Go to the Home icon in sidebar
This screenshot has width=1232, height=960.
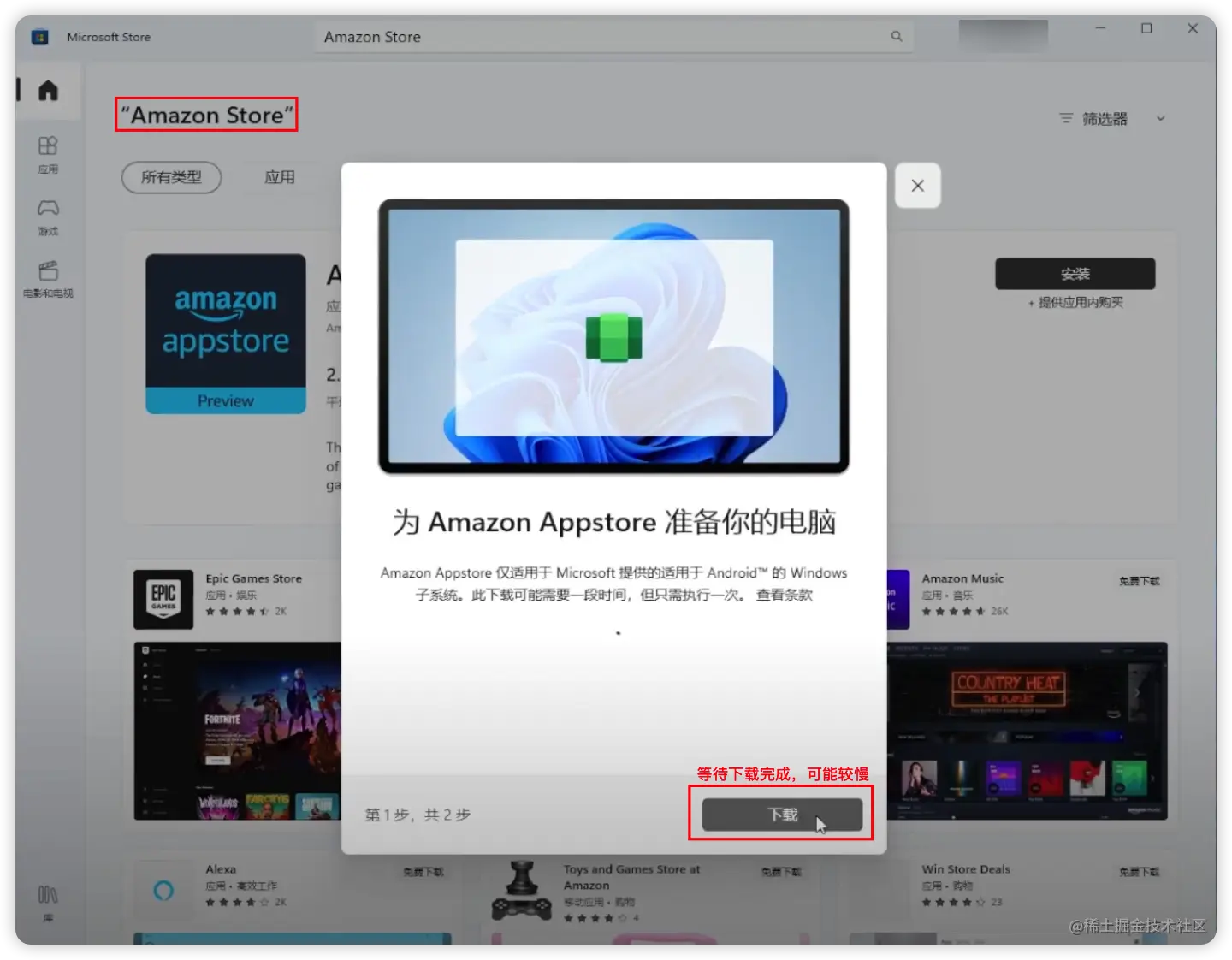point(48,90)
